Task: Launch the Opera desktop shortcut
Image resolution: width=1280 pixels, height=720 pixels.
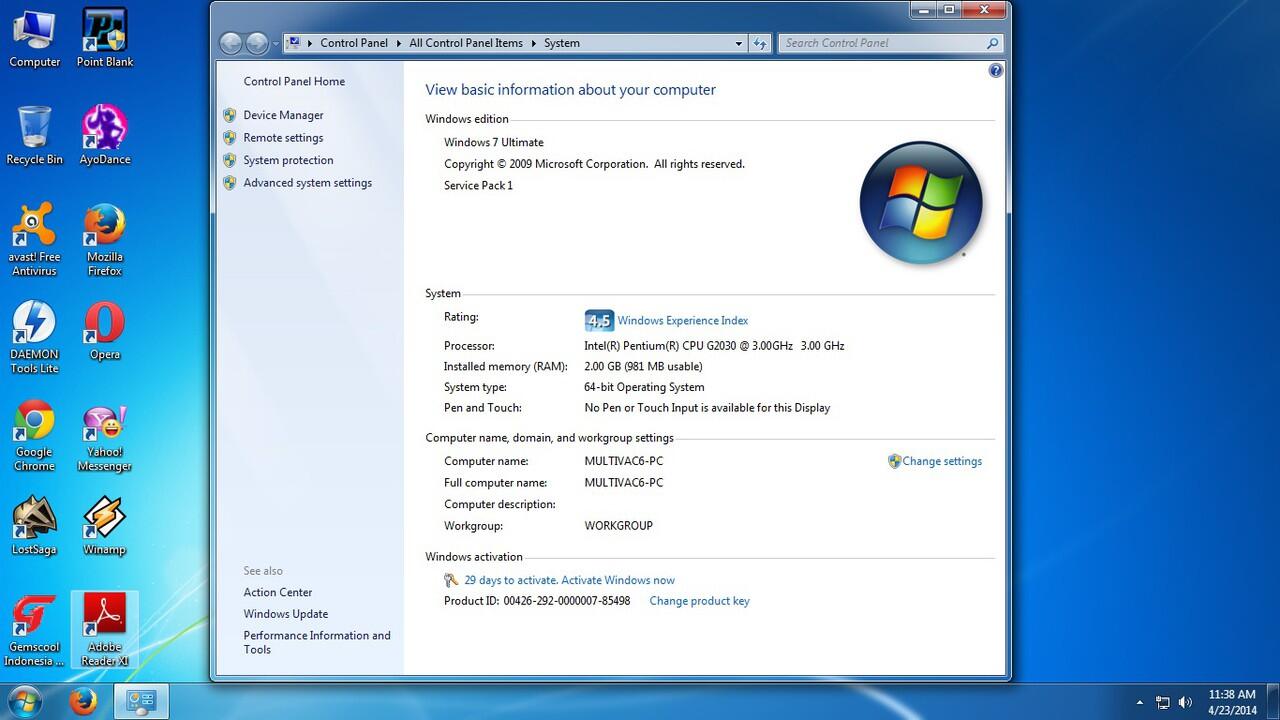Action: [x=105, y=330]
